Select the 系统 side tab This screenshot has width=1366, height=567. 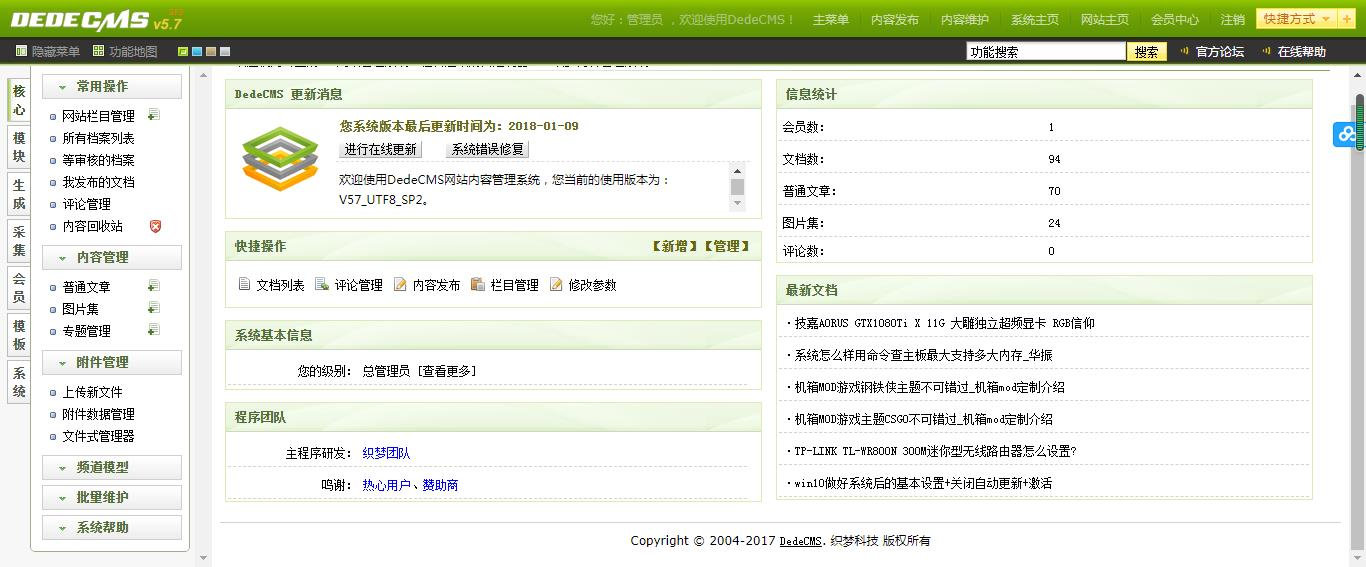[19, 382]
